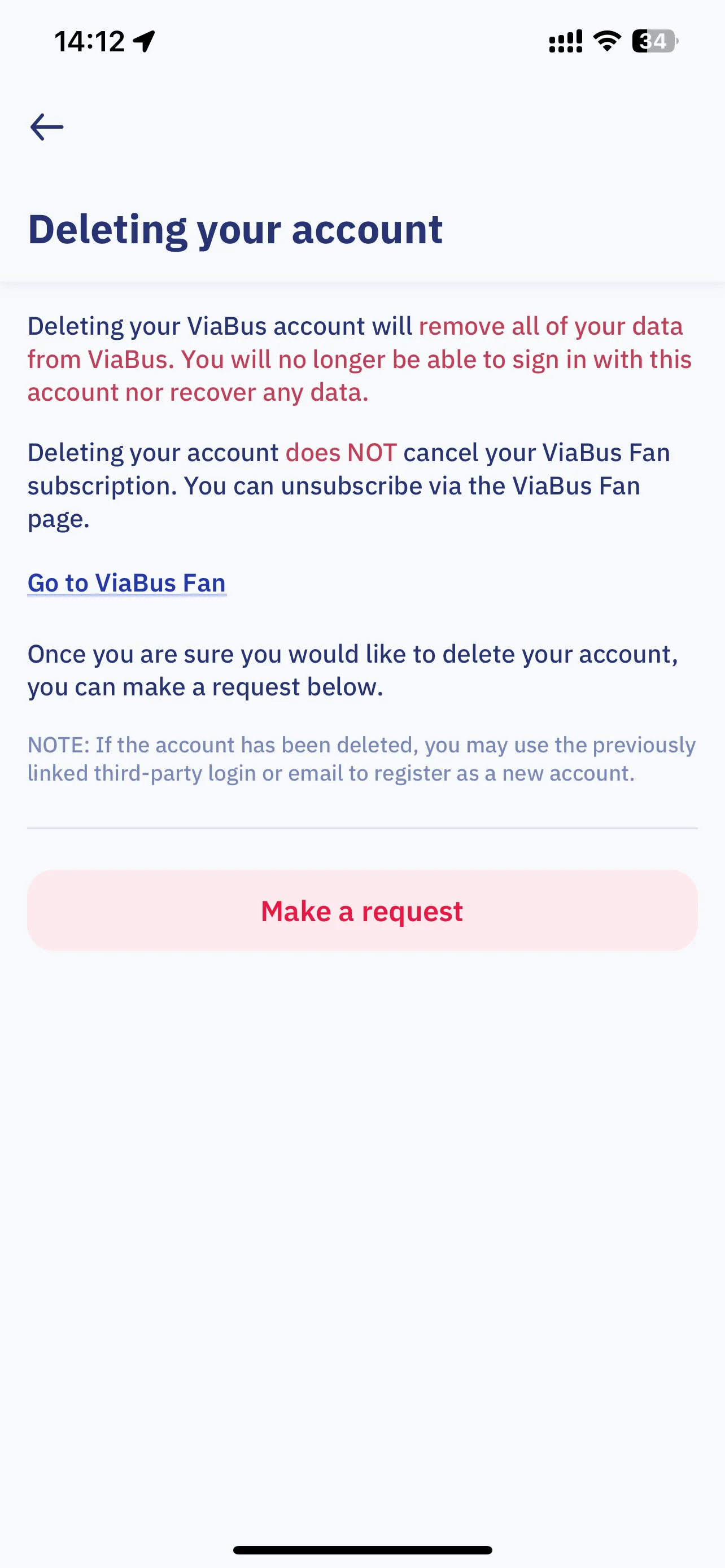Screen dimensions: 725x1568
Task: Tap the location services arrow in status bar
Action: pos(145,41)
